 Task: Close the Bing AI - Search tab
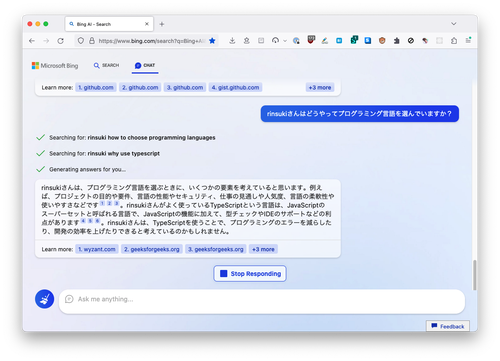coord(147,24)
